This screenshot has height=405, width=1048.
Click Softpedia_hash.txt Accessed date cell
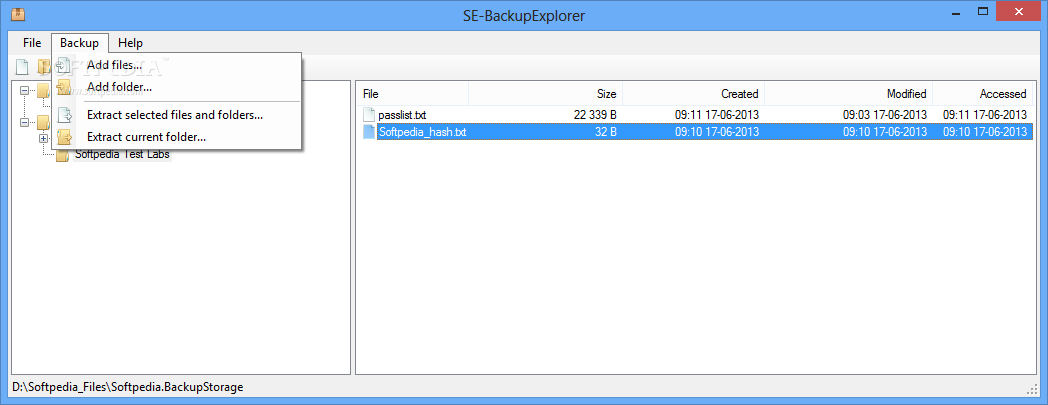(x=985, y=132)
